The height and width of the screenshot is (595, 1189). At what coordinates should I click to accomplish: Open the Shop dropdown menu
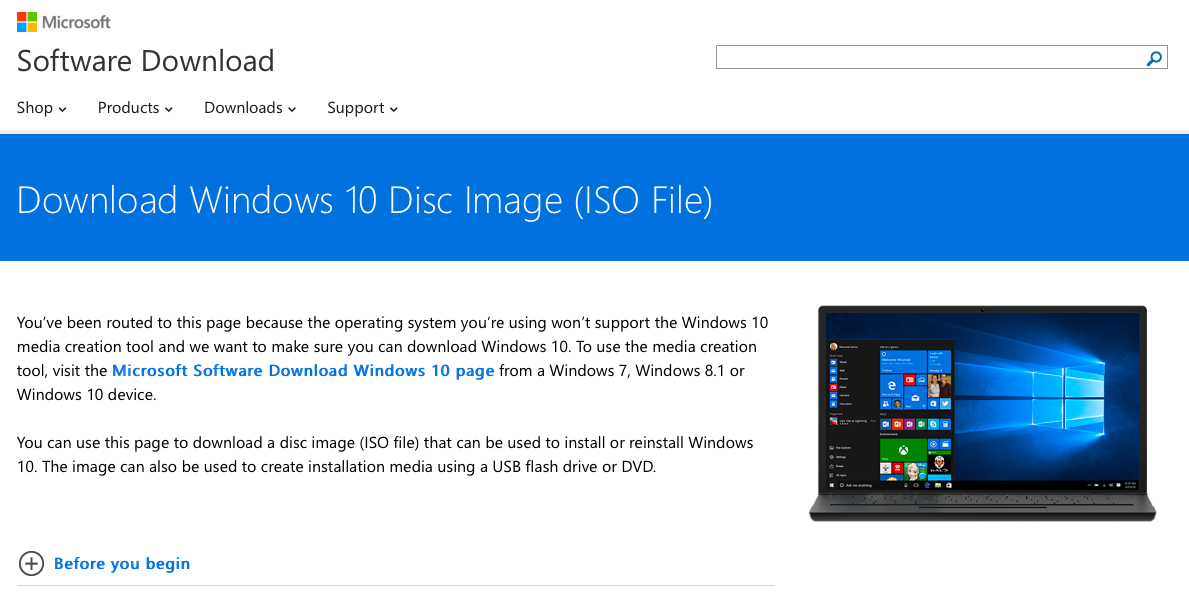click(x=42, y=108)
